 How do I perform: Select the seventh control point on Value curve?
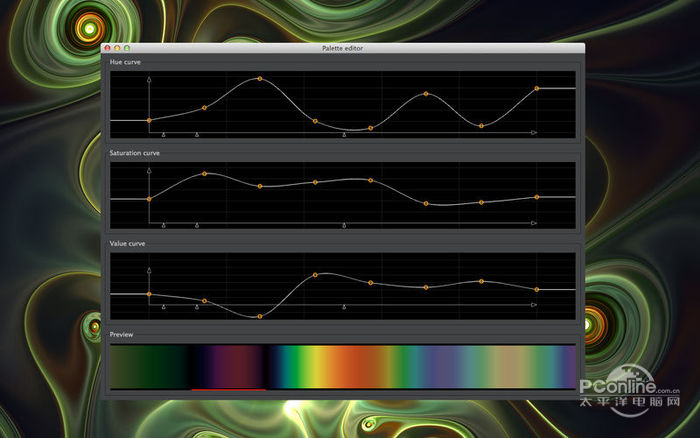tap(481, 281)
